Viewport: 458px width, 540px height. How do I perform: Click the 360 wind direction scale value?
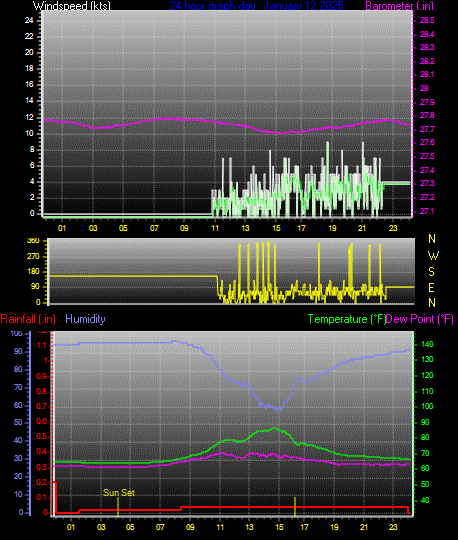[x=33, y=240]
